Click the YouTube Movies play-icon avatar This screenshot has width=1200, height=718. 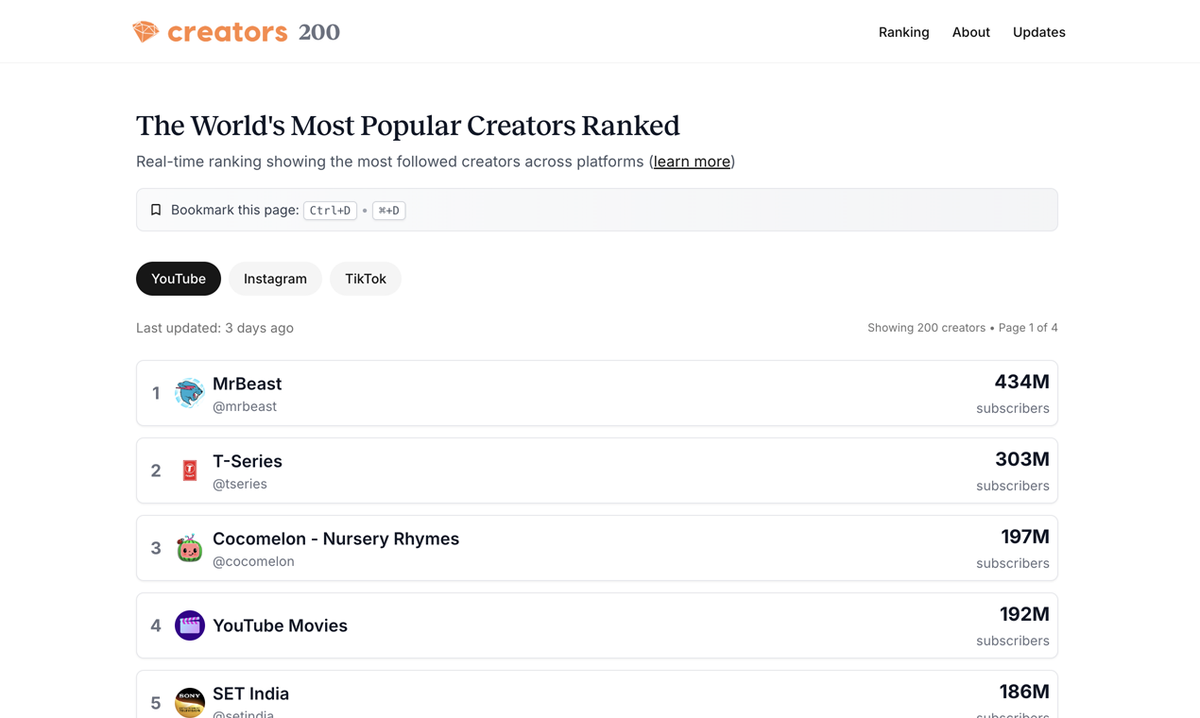pyautogui.click(x=189, y=625)
